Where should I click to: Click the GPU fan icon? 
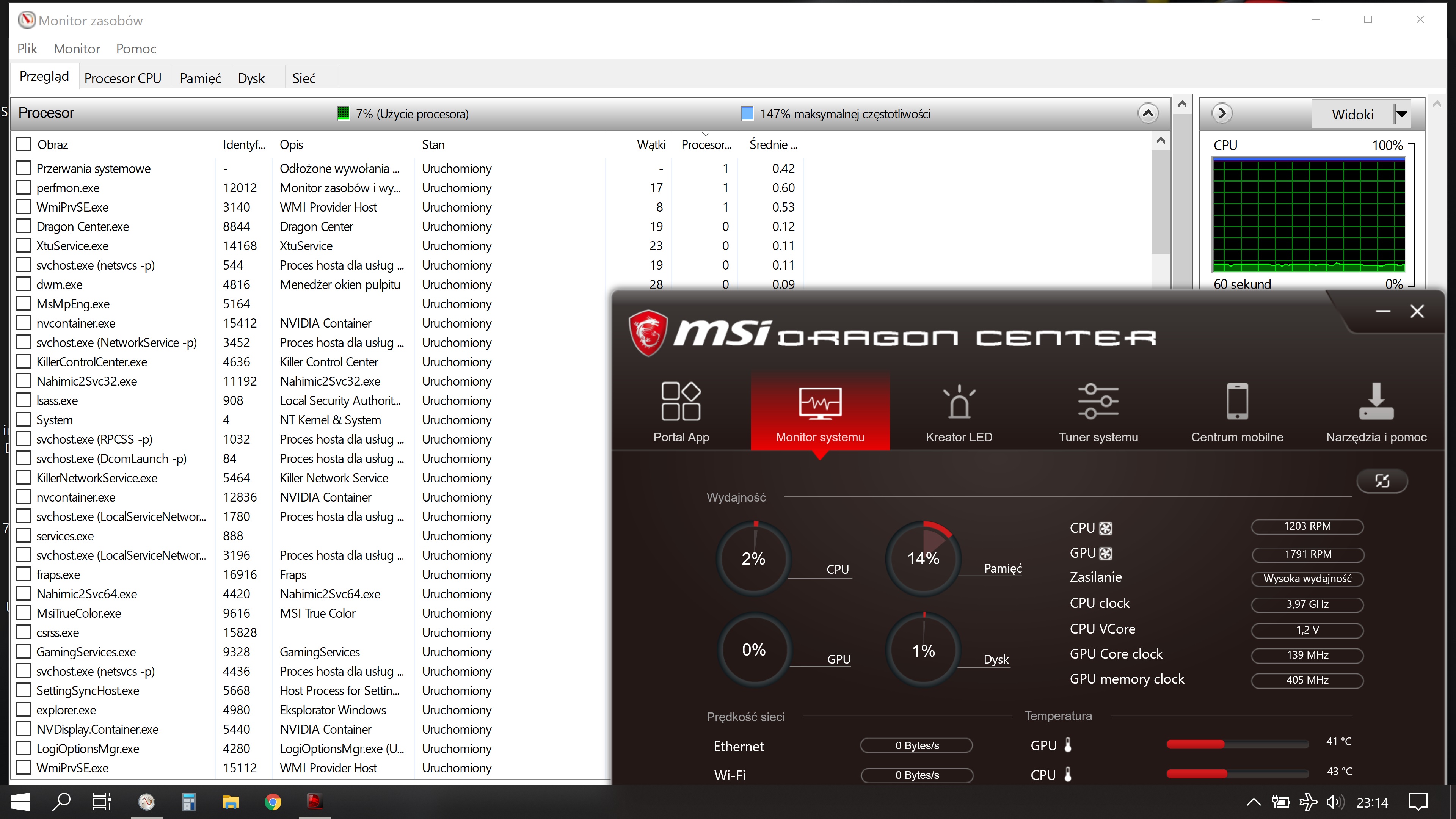point(1106,553)
